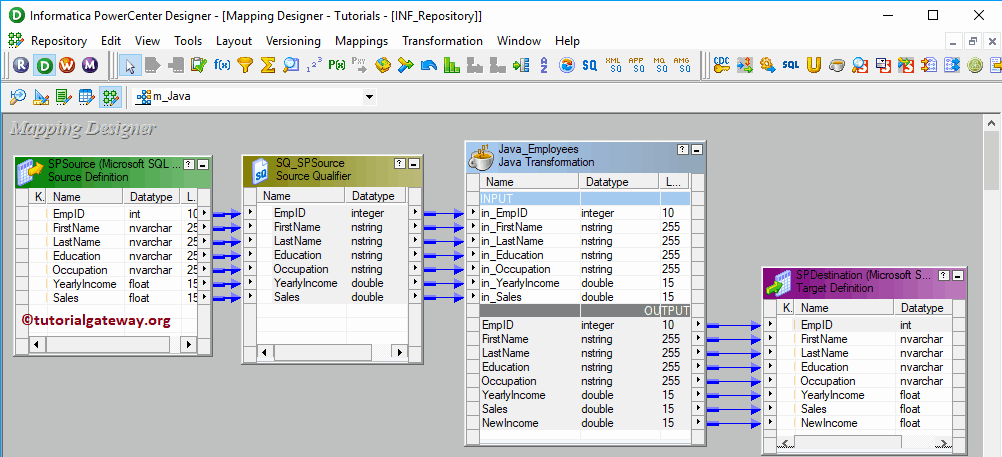Open the Layout menu
This screenshot has width=1002, height=457.
click(234, 41)
